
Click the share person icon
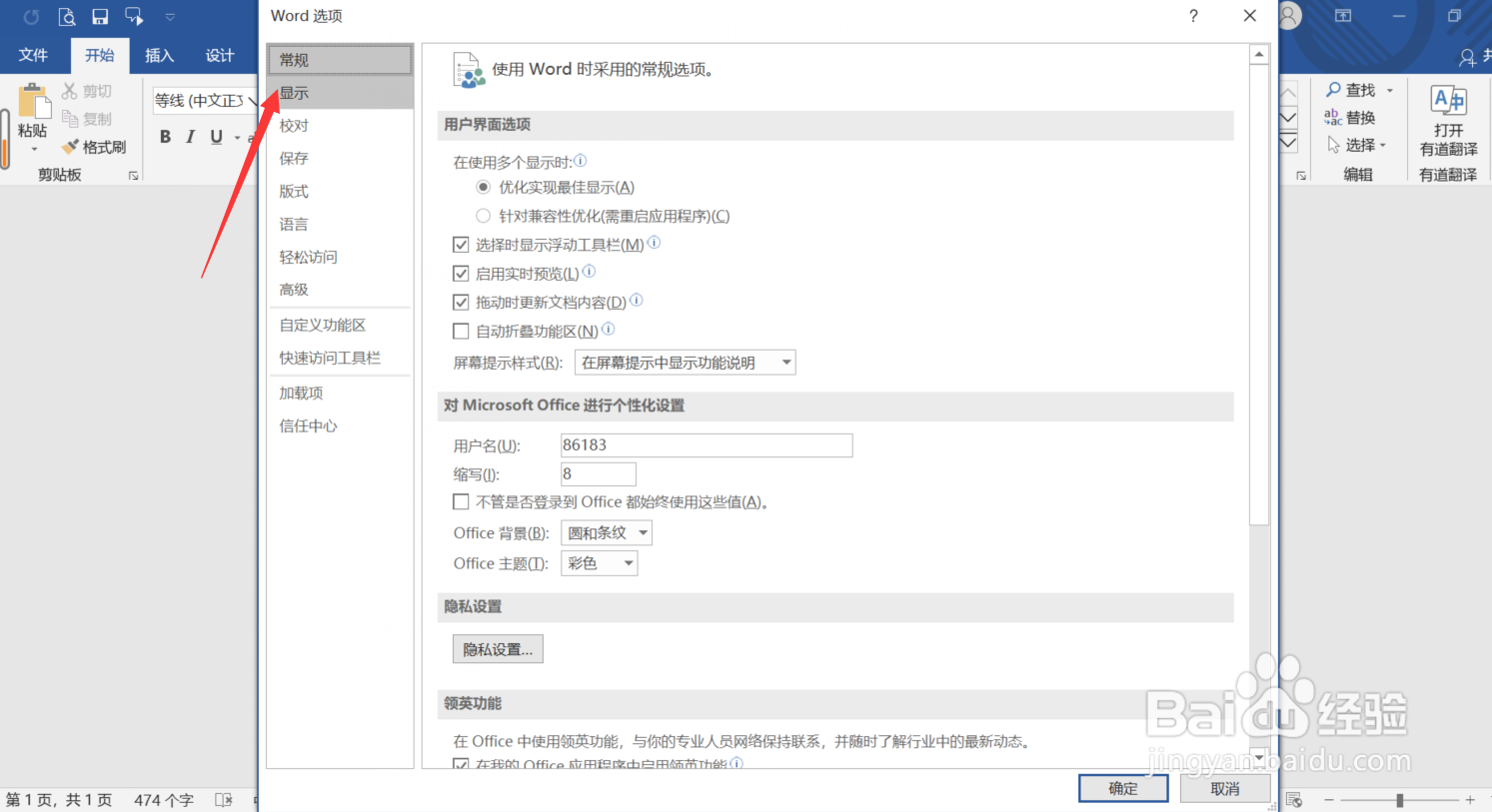click(1467, 57)
